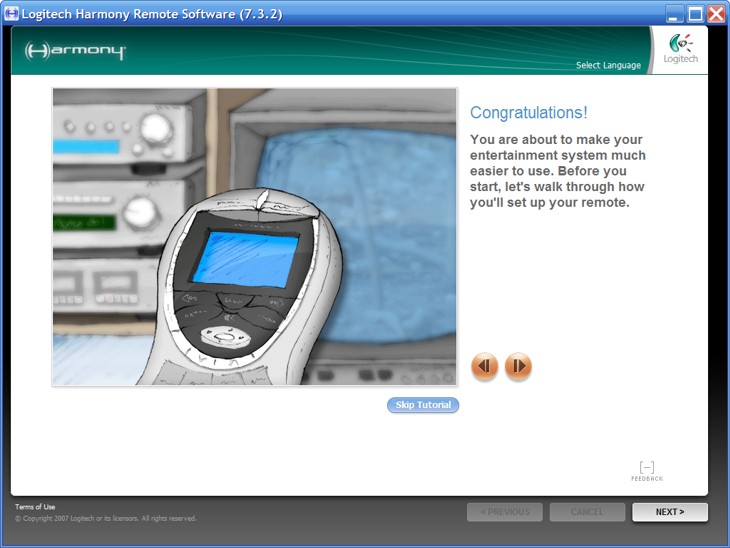The height and width of the screenshot is (548, 730).
Task: Click the NEXT > button
Action: coord(670,512)
